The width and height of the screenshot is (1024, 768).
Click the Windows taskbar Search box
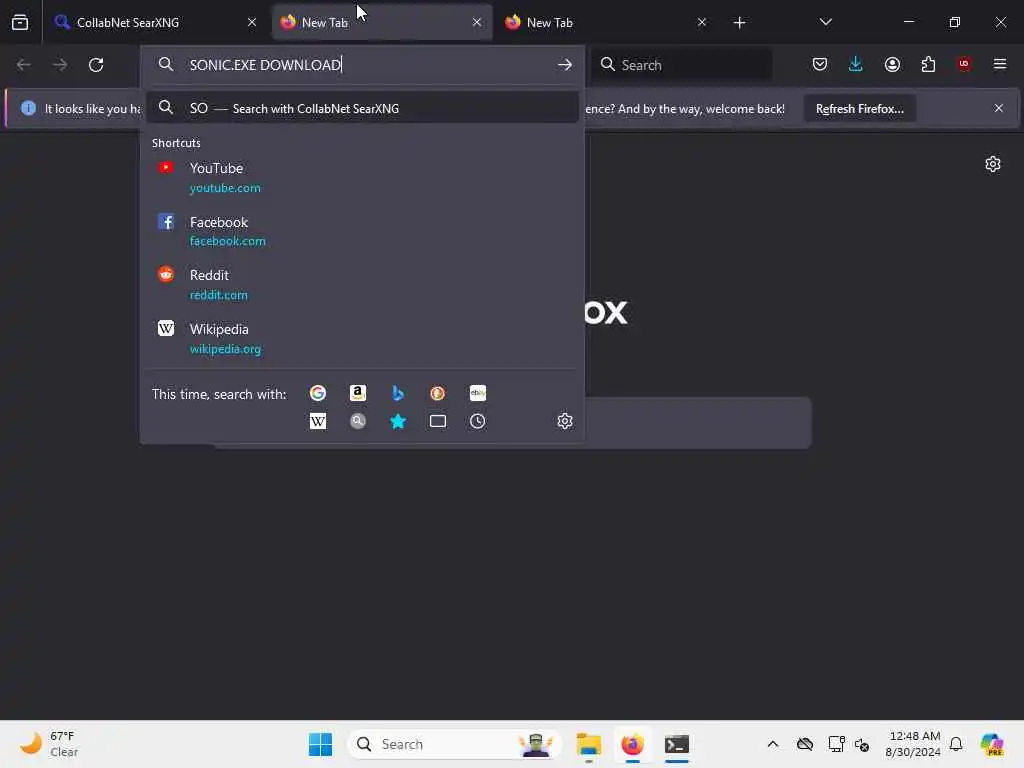point(455,744)
